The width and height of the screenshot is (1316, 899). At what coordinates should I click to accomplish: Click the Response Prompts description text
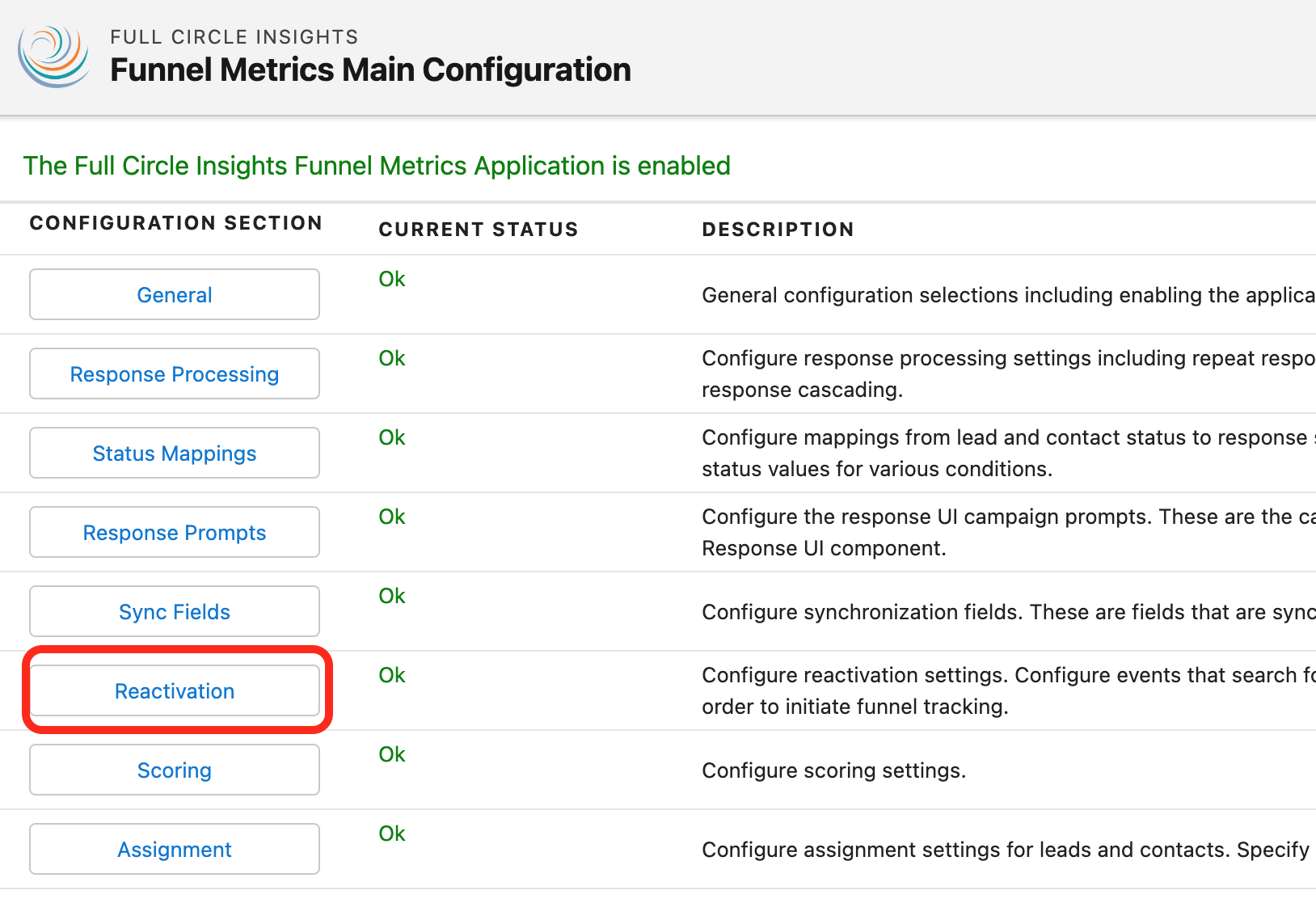[1009, 532]
